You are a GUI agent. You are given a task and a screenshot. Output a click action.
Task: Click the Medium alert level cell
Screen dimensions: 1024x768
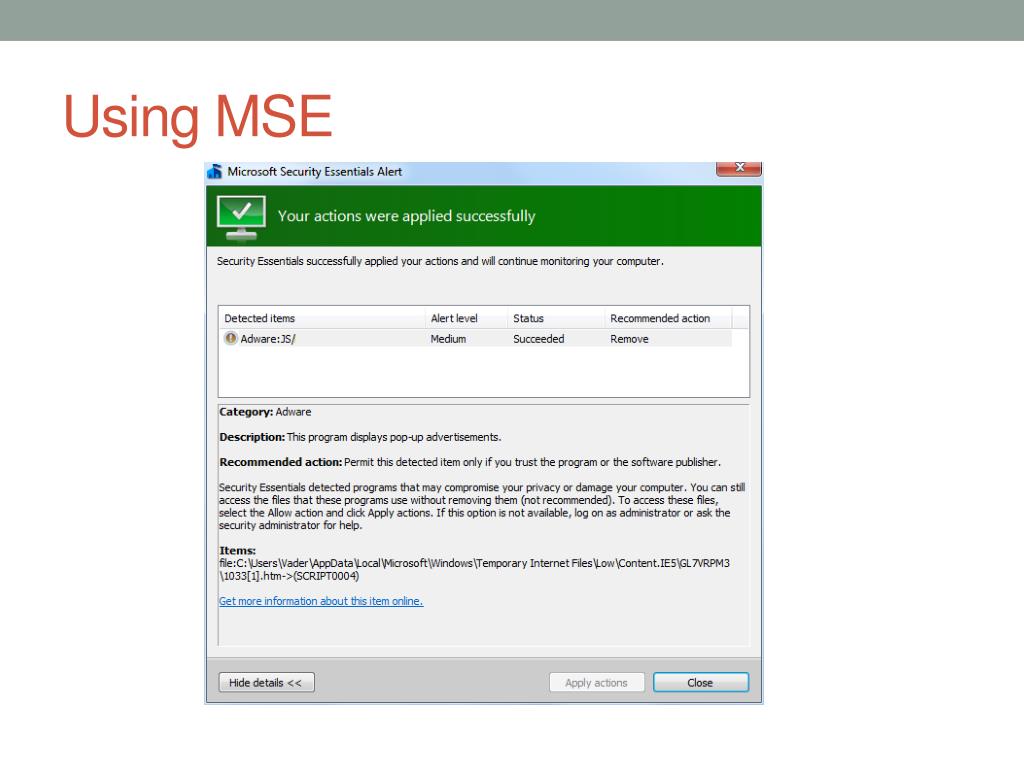[x=448, y=339]
